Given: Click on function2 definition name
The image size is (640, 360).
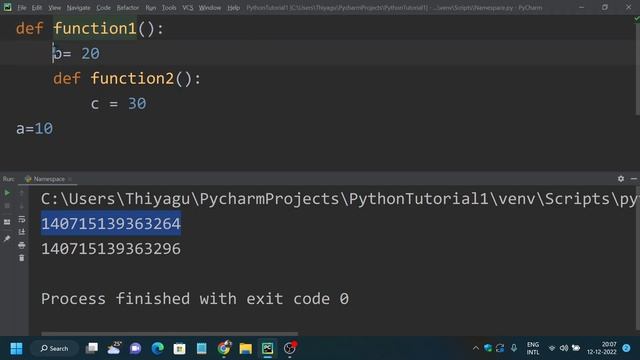Looking at the screenshot, I should coord(133,78).
